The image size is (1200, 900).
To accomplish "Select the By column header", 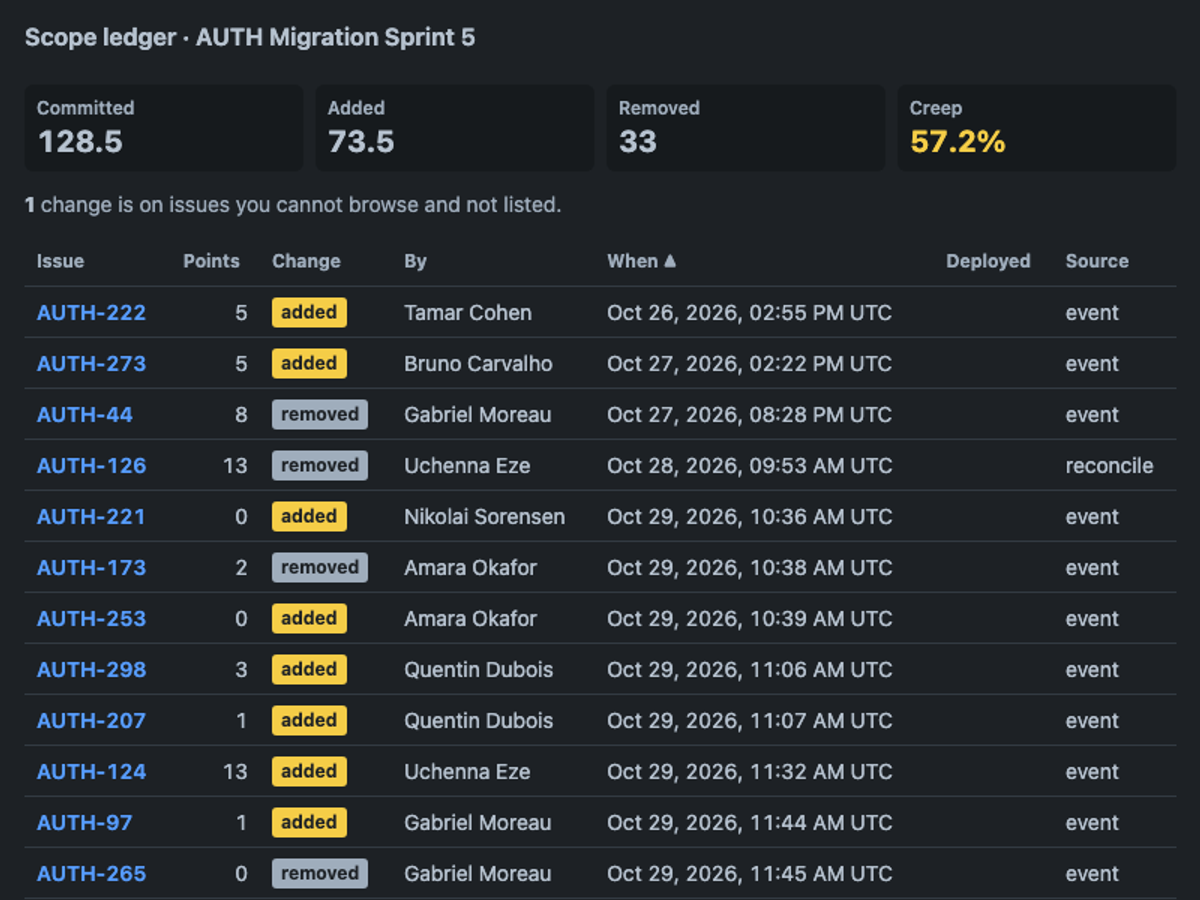I will (x=415, y=261).
